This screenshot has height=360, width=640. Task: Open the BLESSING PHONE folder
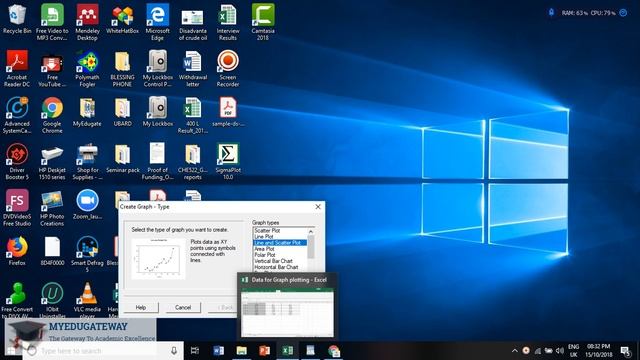click(122, 69)
